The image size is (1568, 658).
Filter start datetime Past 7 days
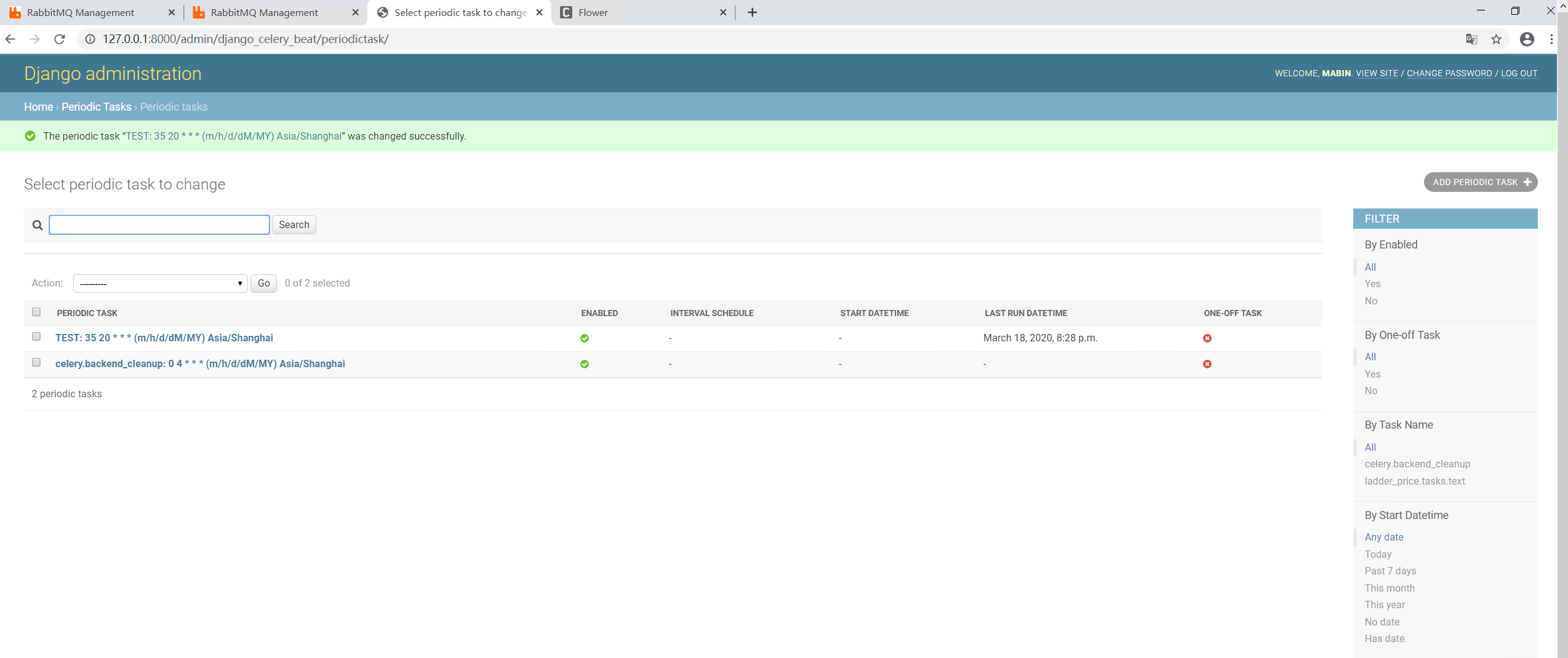coord(1390,571)
